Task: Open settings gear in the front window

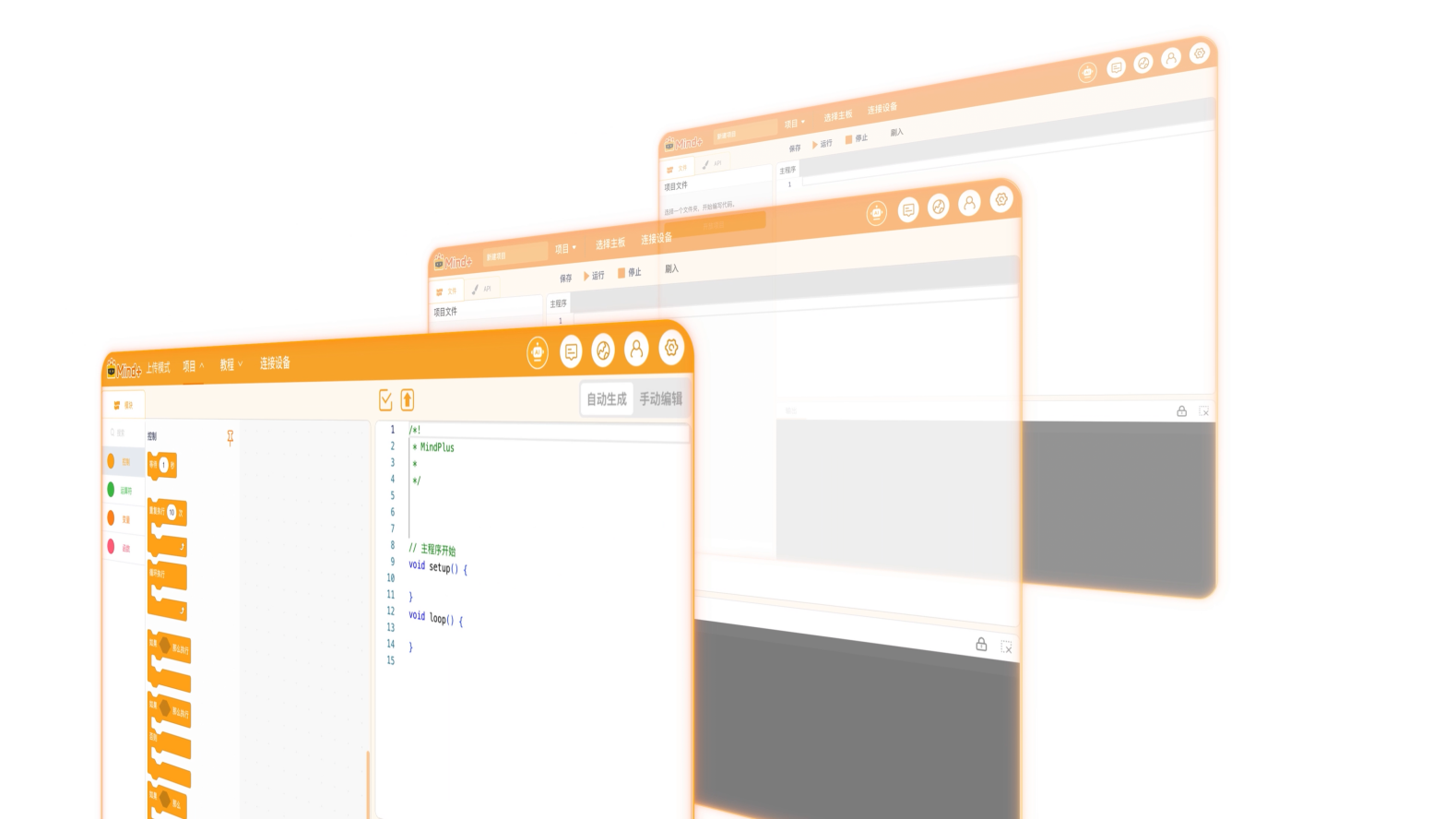Action: point(671,348)
